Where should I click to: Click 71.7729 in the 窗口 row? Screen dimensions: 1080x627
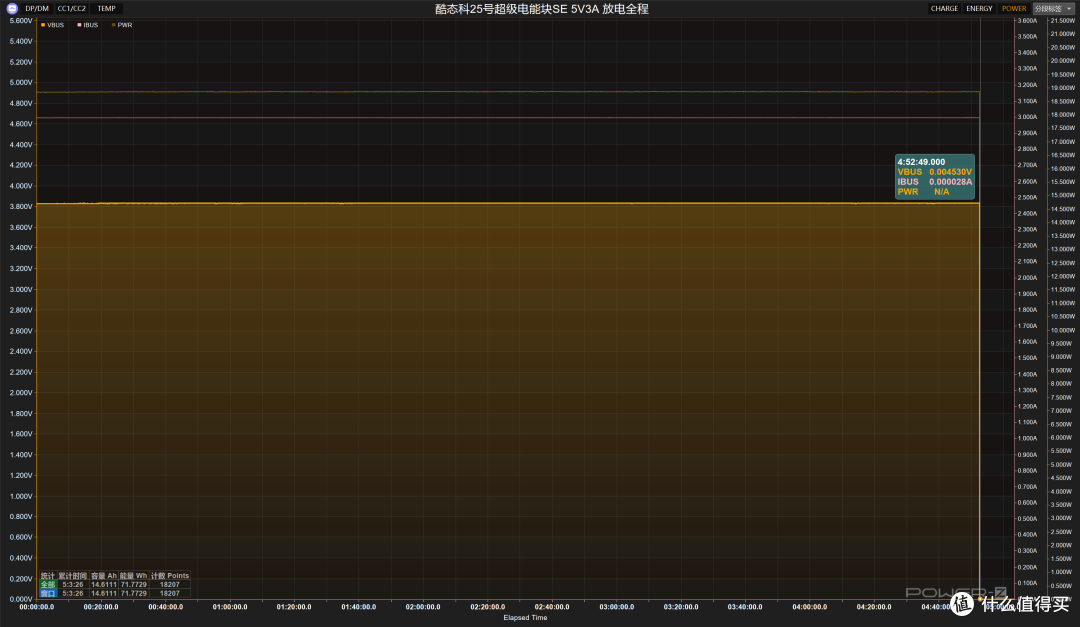(x=133, y=593)
